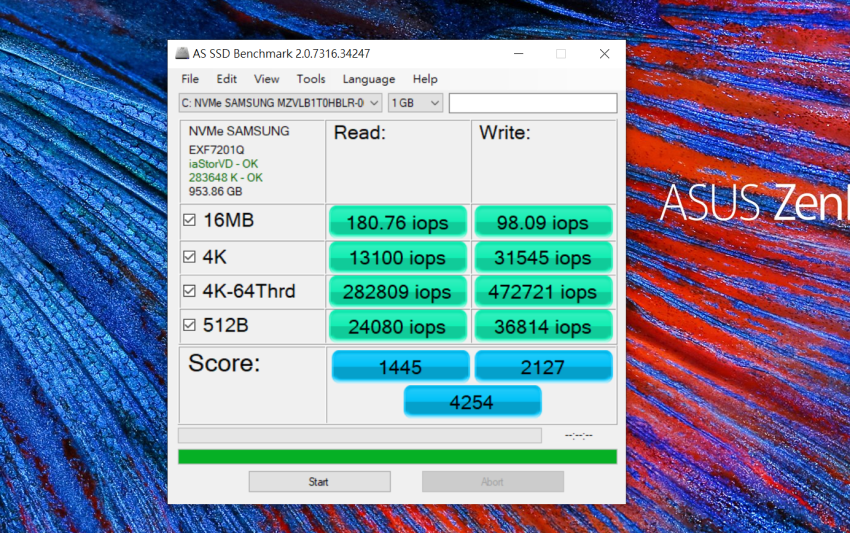This screenshot has height=533, width=850.
Task: Open the Help menu
Action: [425, 79]
